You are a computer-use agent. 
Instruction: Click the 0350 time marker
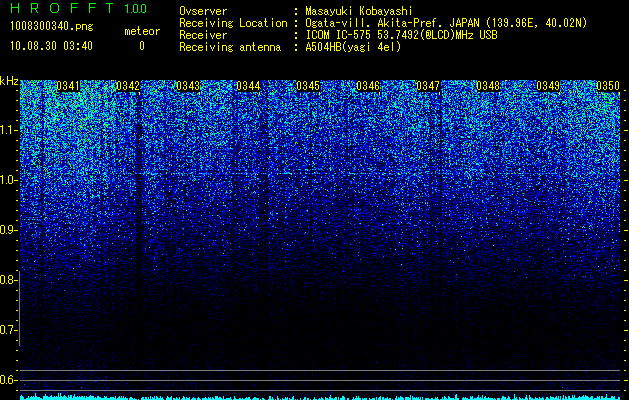pos(608,86)
